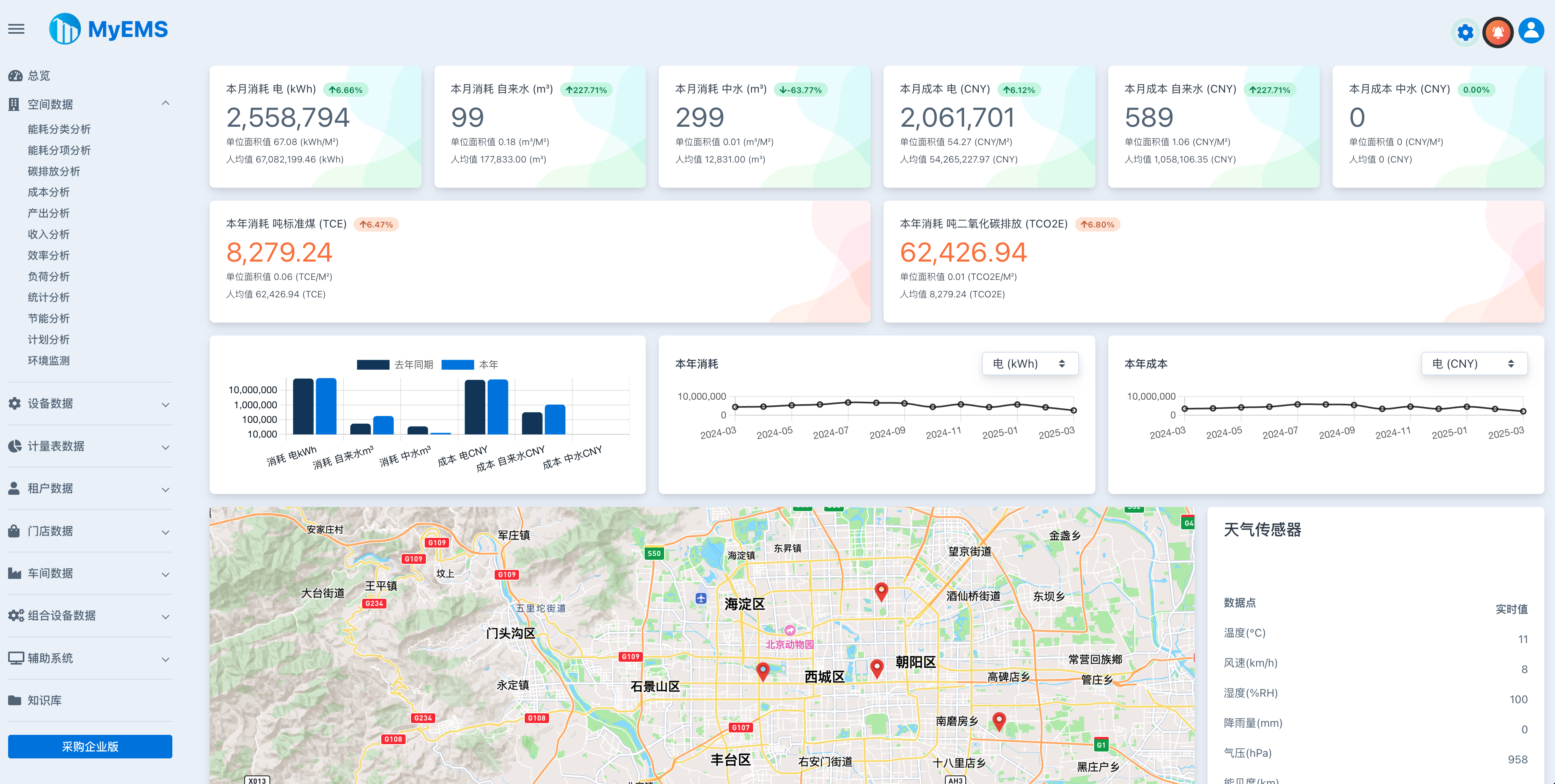Open settings via the gear icon
Viewport: 1555px width, 784px height.
1465,32
